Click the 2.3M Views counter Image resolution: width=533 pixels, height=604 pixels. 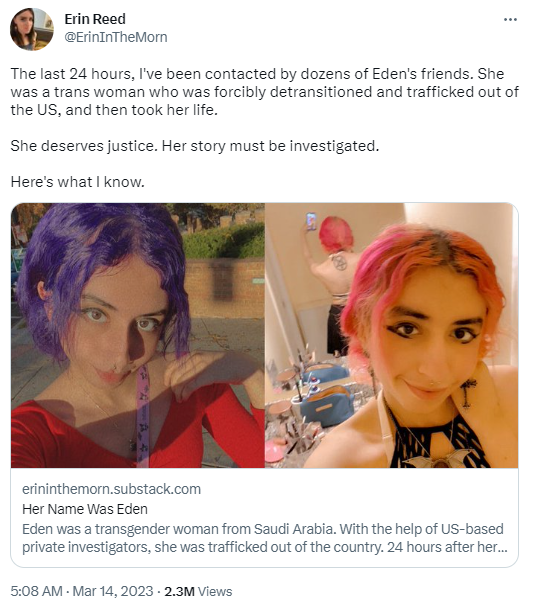pyautogui.click(x=198, y=591)
